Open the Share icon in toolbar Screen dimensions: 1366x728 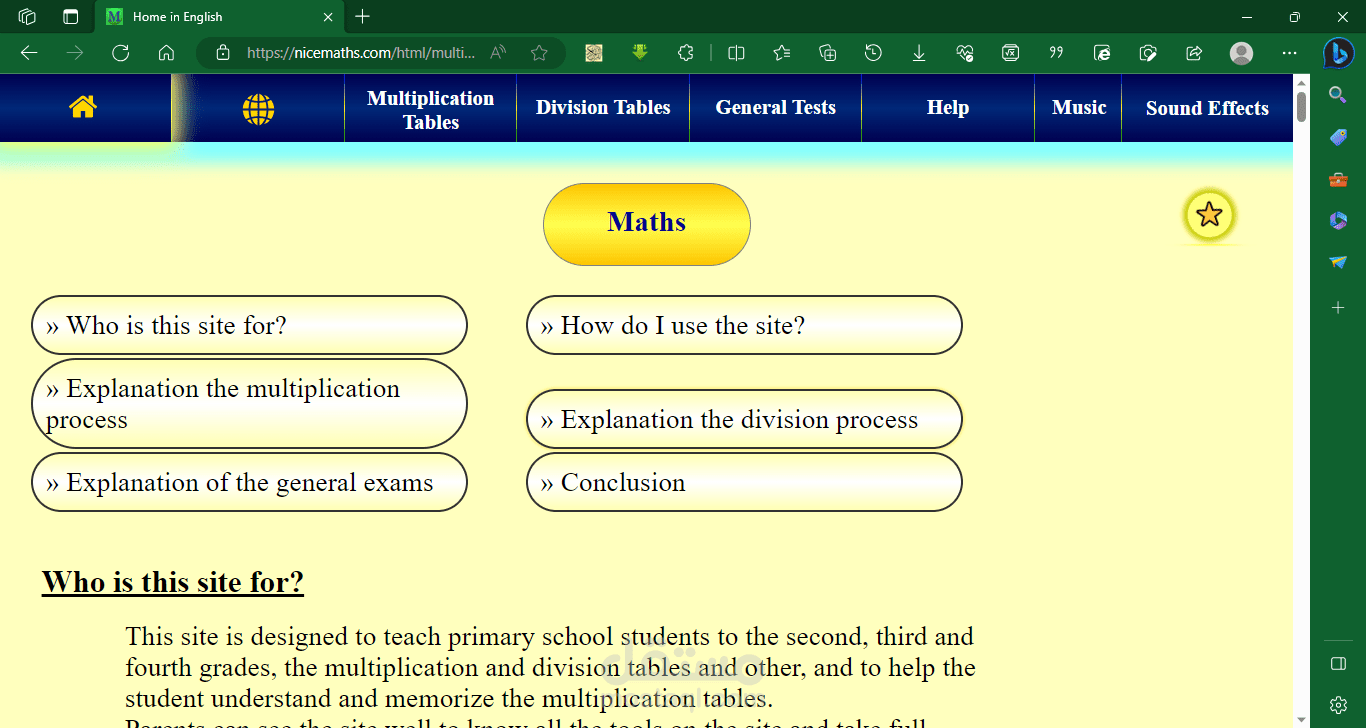[x=1194, y=53]
